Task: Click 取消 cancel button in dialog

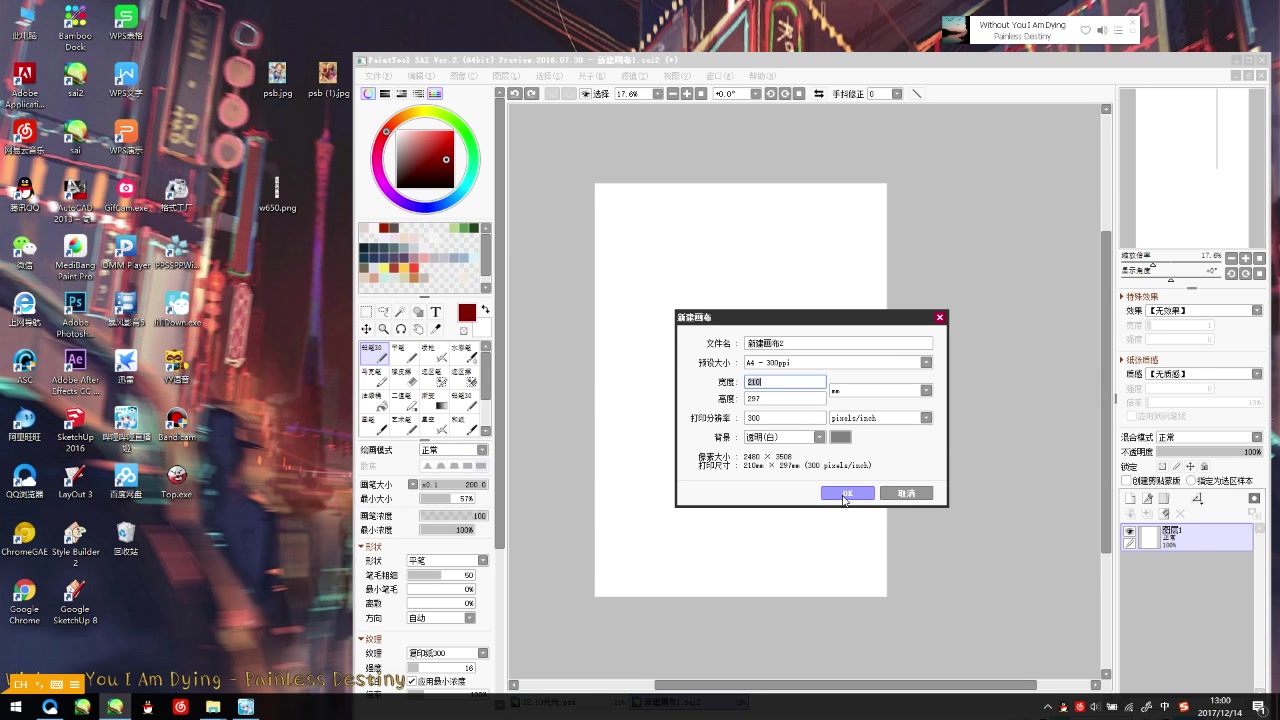Action: pyautogui.click(x=906, y=493)
